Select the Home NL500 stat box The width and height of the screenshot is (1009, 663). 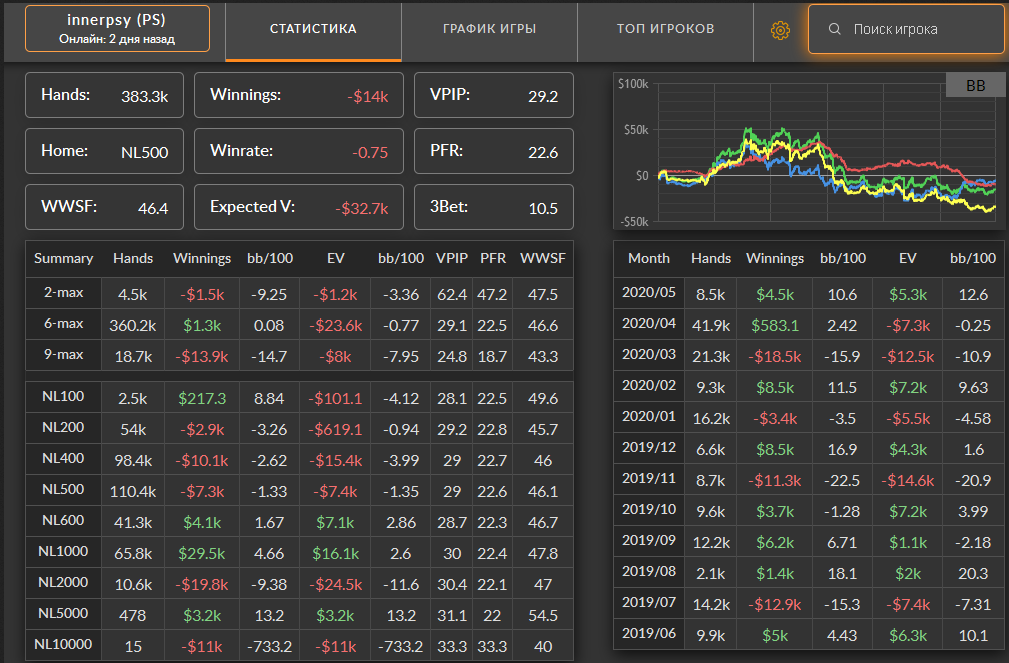tap(104, 151)
